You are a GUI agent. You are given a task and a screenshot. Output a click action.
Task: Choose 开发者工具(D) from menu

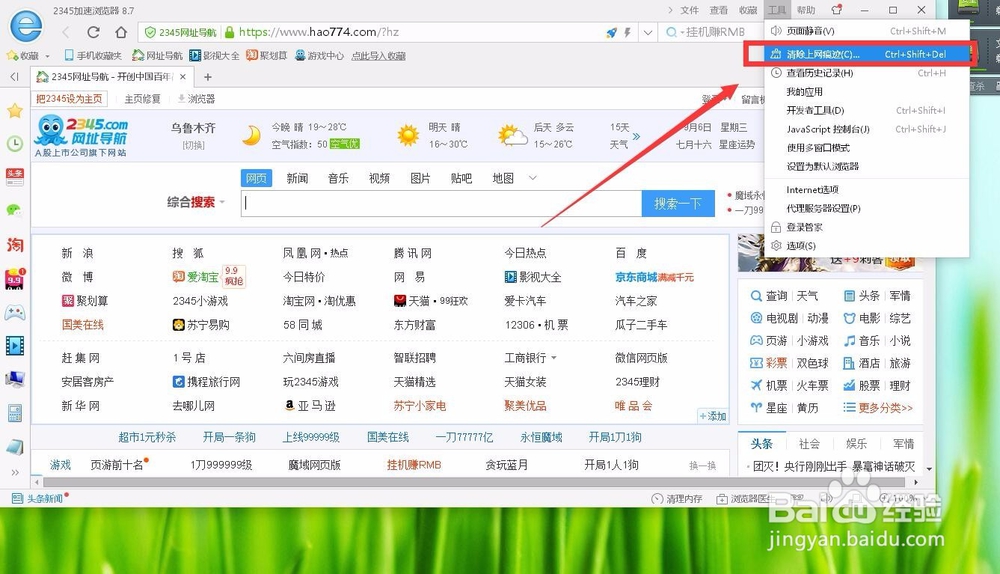pos(867,110)
